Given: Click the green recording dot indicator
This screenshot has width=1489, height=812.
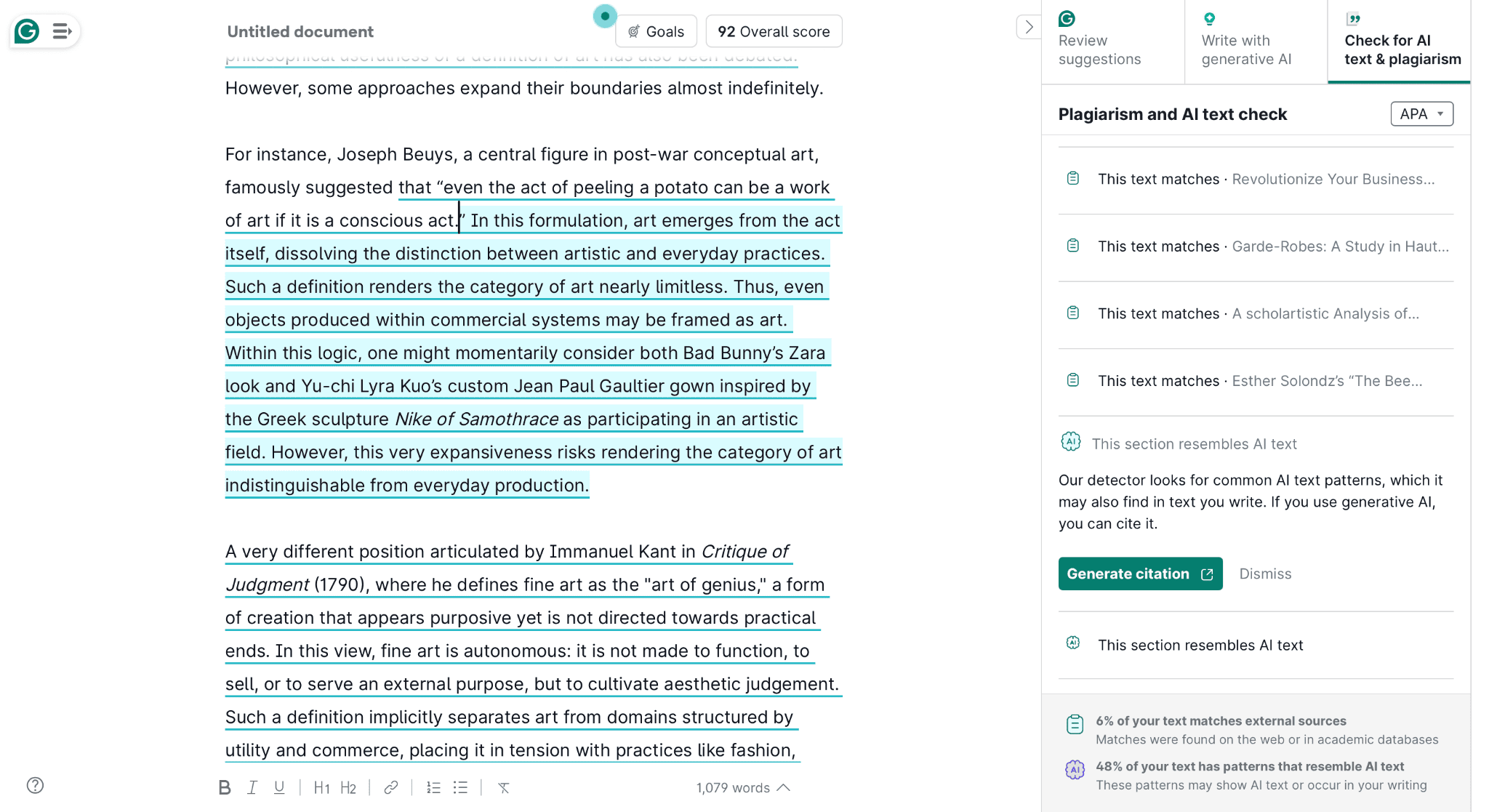Looking at the screenshot, I should [605, 16].
